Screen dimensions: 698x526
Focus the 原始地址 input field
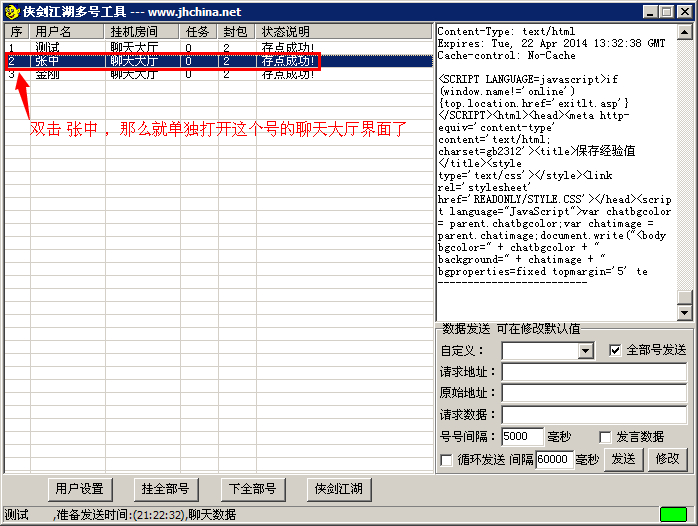pos(594,393)
